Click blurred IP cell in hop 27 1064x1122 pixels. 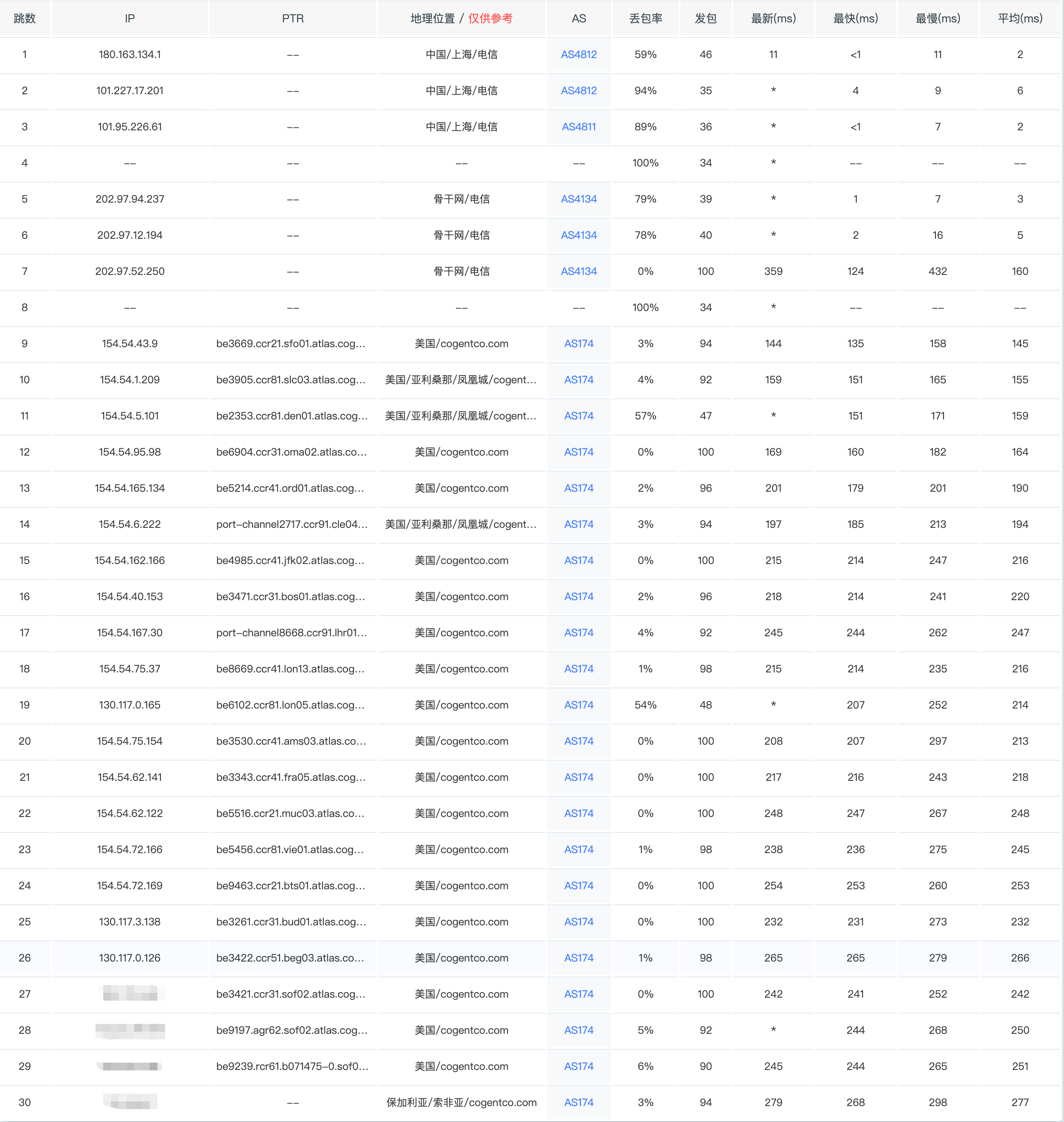coord(130,993)
